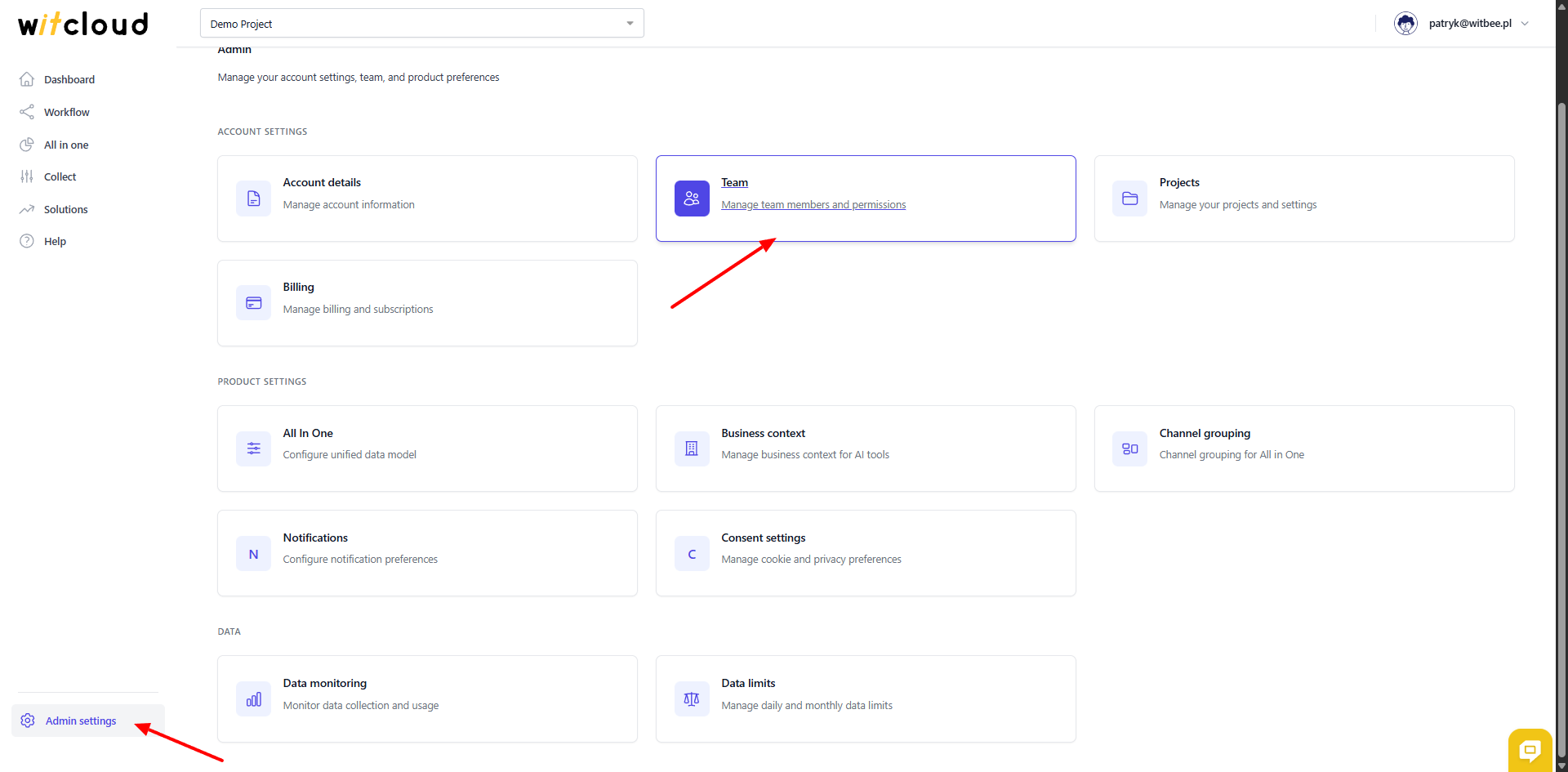The width and height of the screenshot is (1568, 772).
Task: Click the Business context building icon
Action: [692, 448]
